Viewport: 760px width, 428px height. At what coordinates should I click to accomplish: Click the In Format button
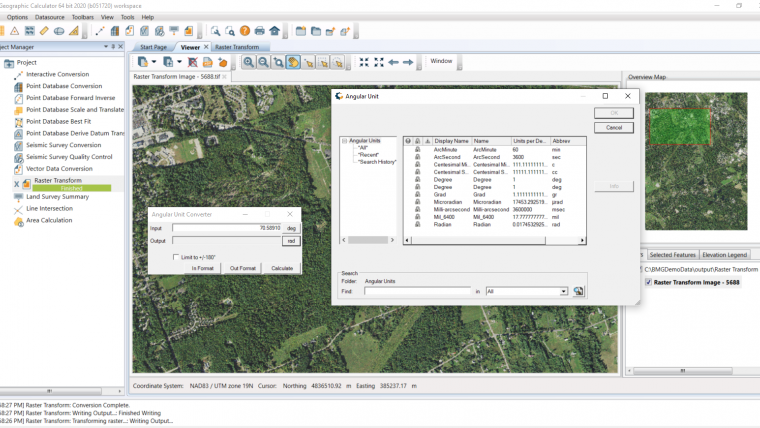coord(203,268)
